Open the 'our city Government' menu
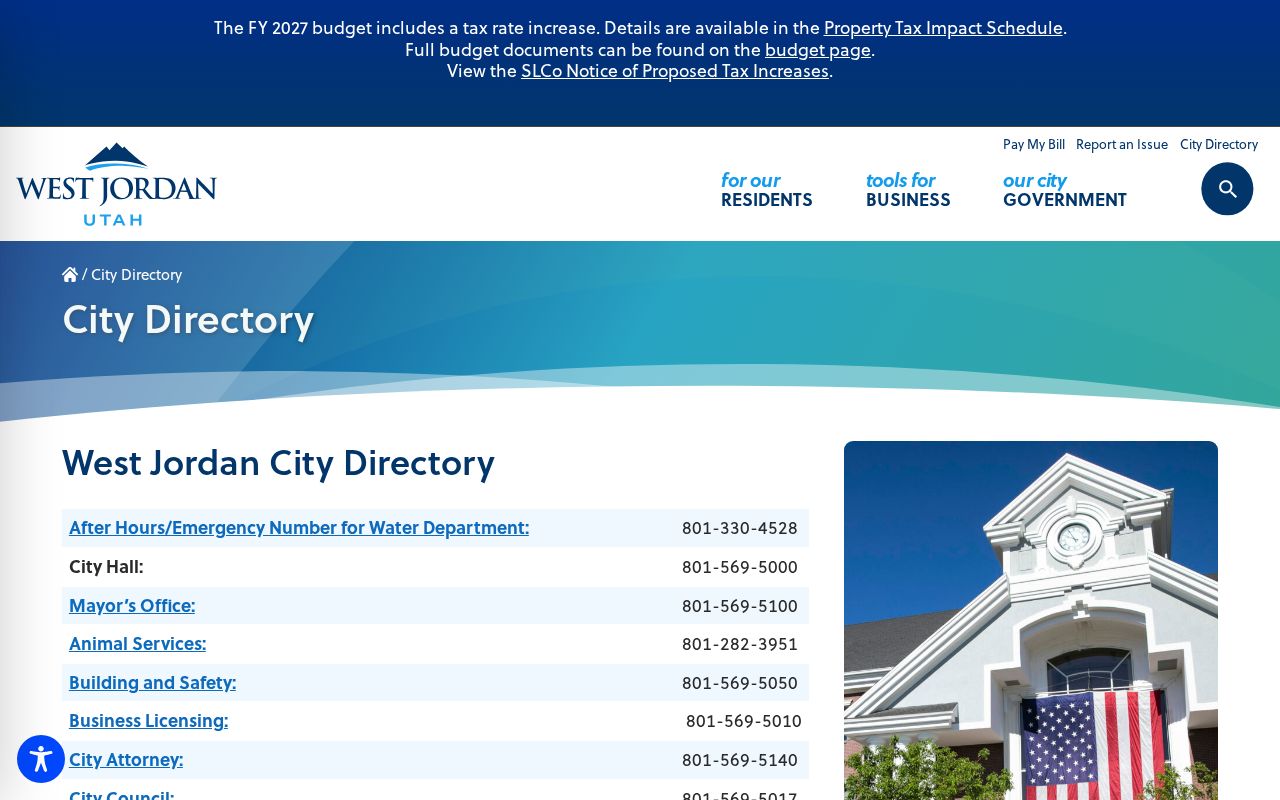1280x800 pixels. pos(1065,189)
